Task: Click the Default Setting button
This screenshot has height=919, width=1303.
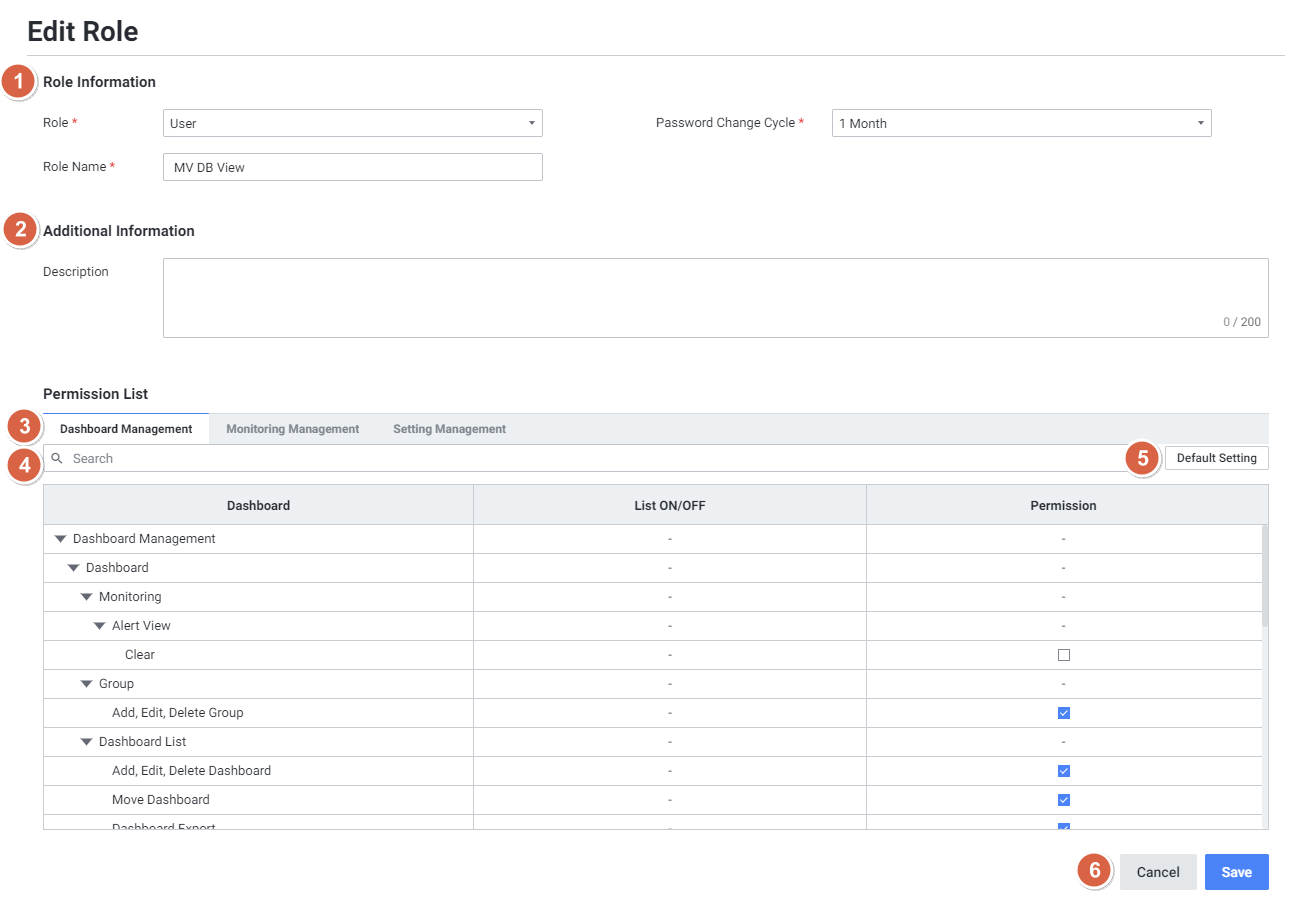Action: pyautogui.click(x=1216, y=458)
